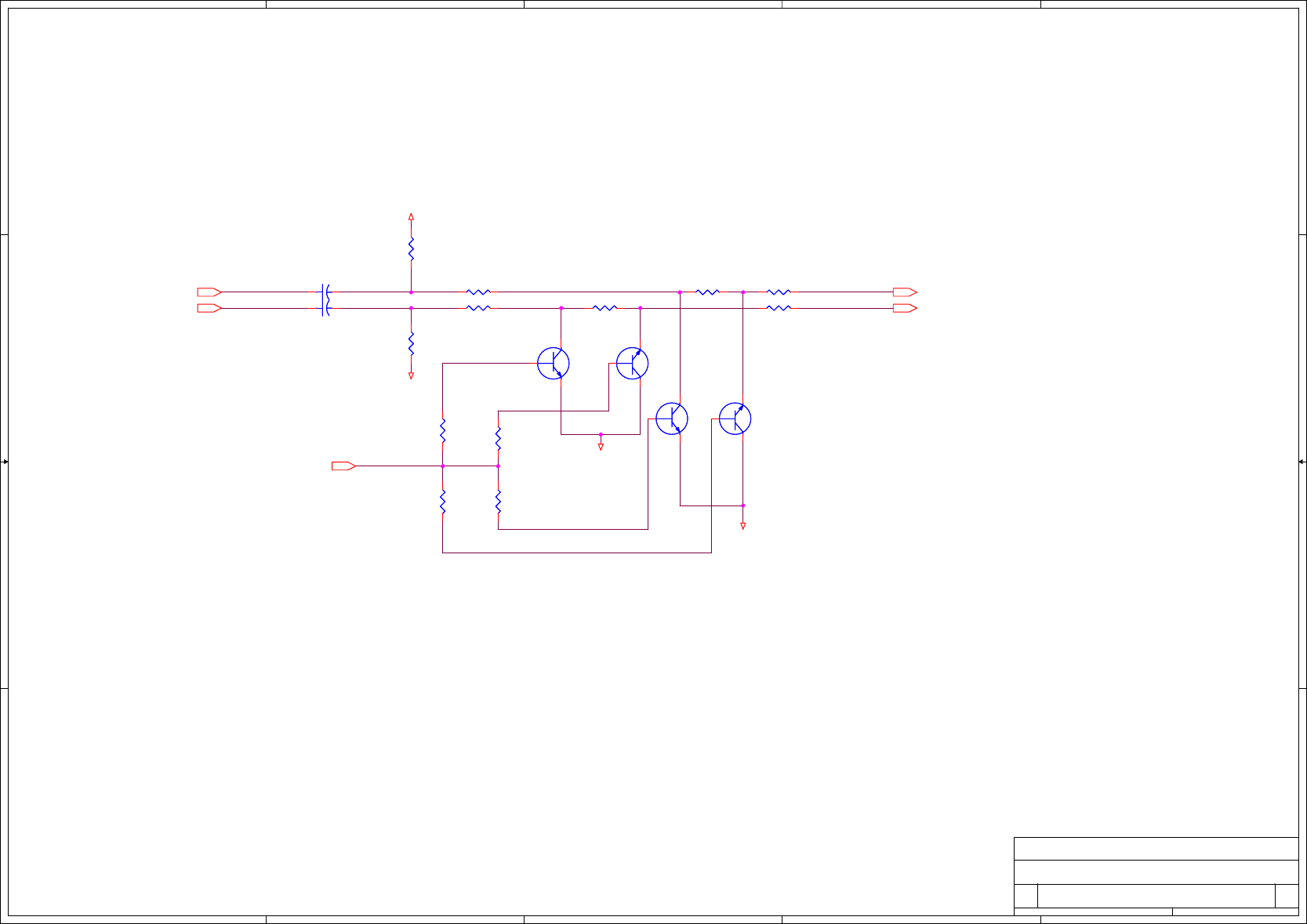
Task: Select right base resistor below the control net
Action: point(498,502)
